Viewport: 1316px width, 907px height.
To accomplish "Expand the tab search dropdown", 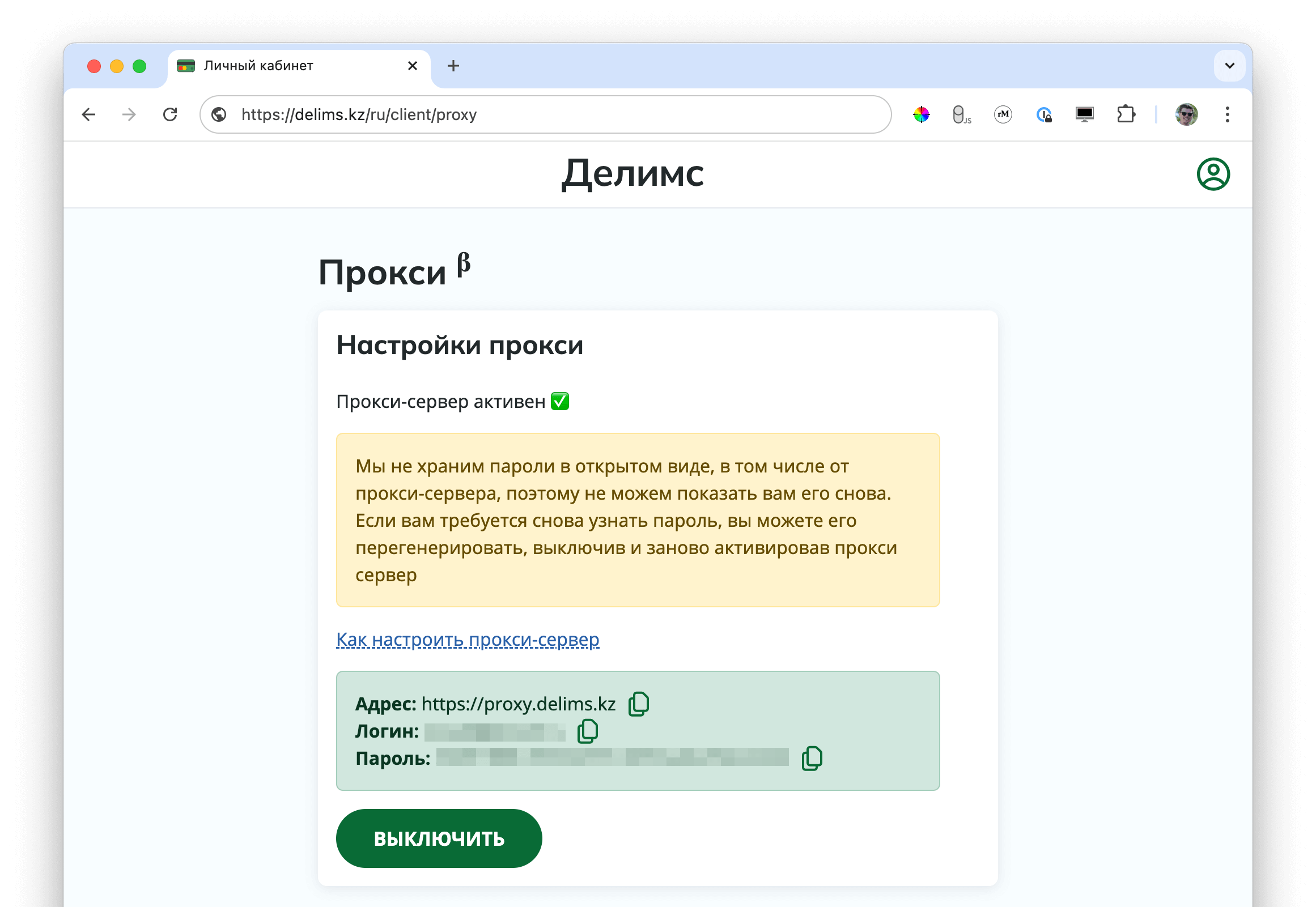I will tap(1230, 66).
